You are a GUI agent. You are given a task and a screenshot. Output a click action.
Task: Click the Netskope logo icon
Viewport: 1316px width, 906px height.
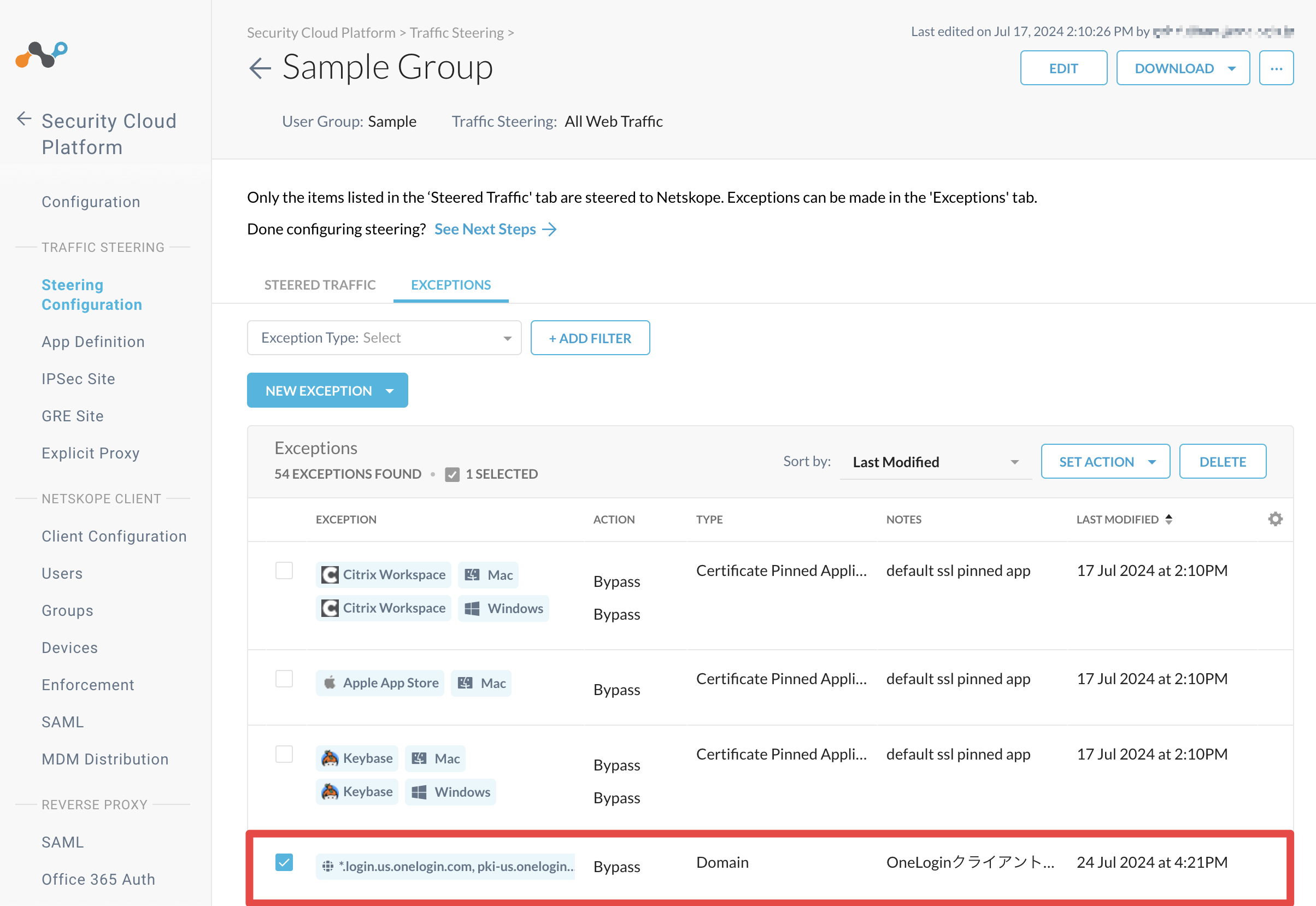pos(42,55)
